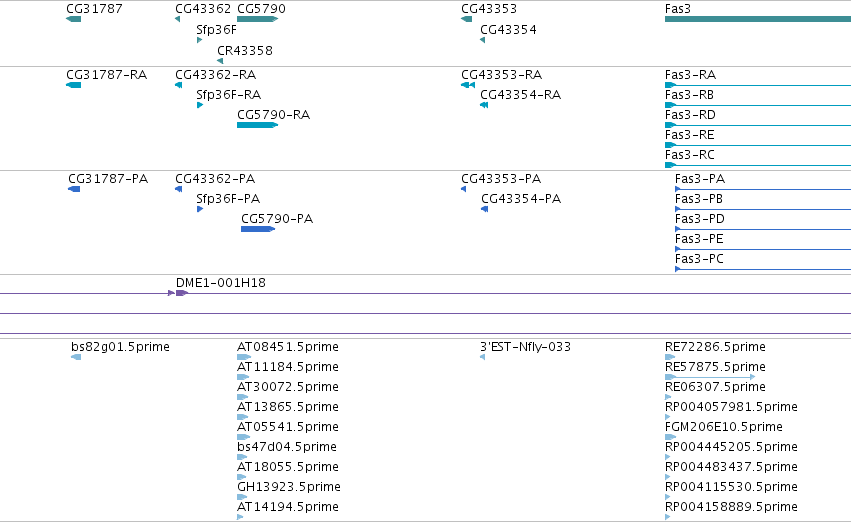The height and width of the screenshot is (522, 851).
Task: Click the RE57875.5prime EST arrow line
Action: coord(710,377)
